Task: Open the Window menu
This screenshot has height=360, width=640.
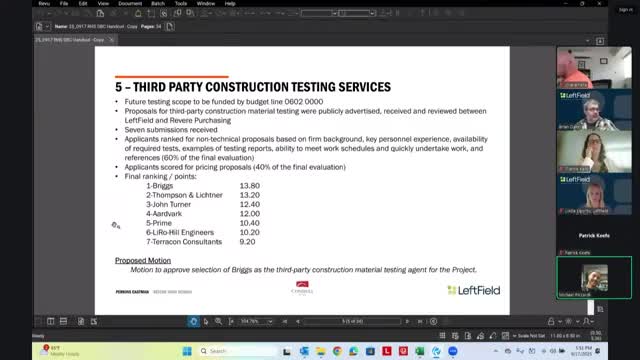Action: [206, 4]
